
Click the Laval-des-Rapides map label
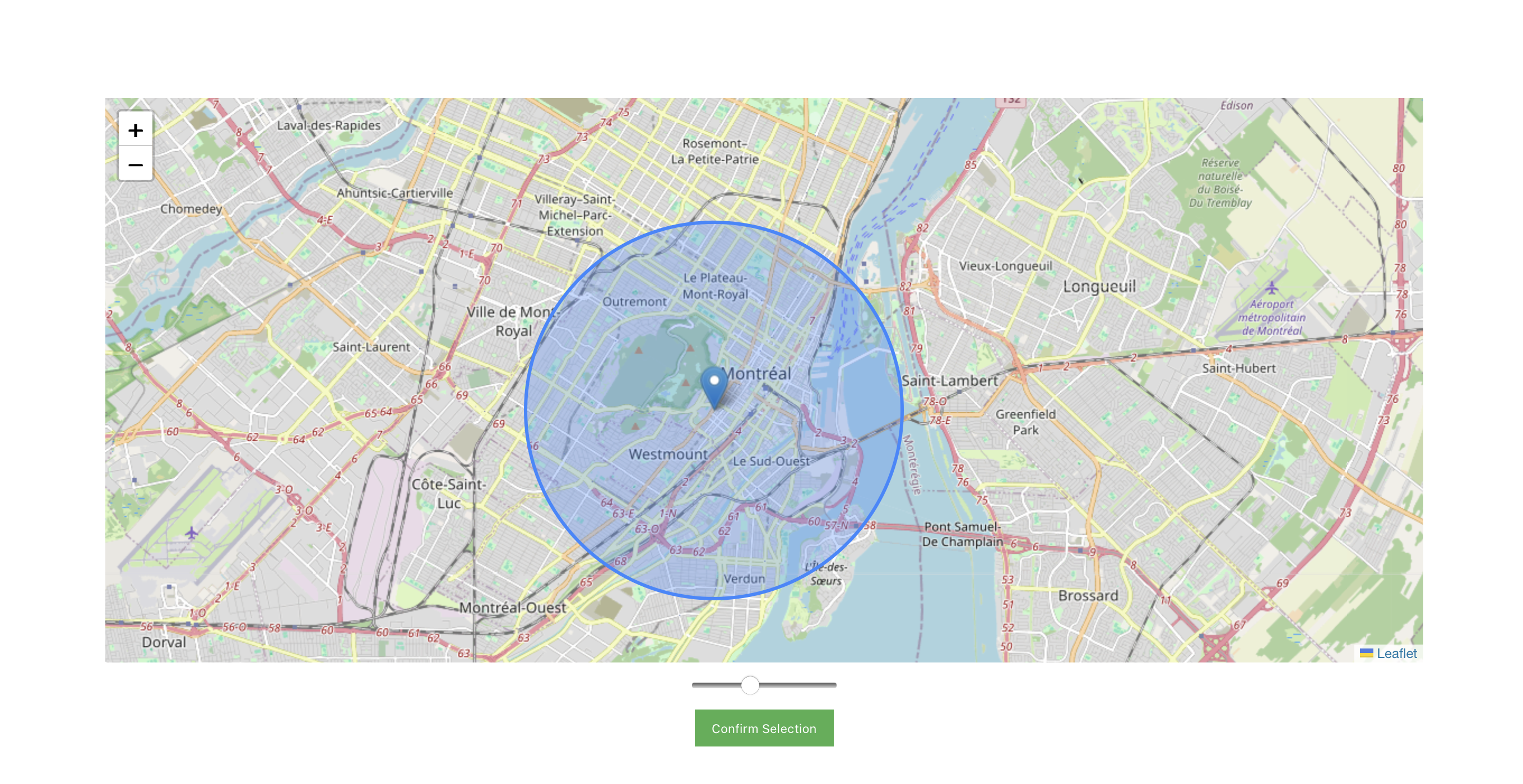click(329, 125)
